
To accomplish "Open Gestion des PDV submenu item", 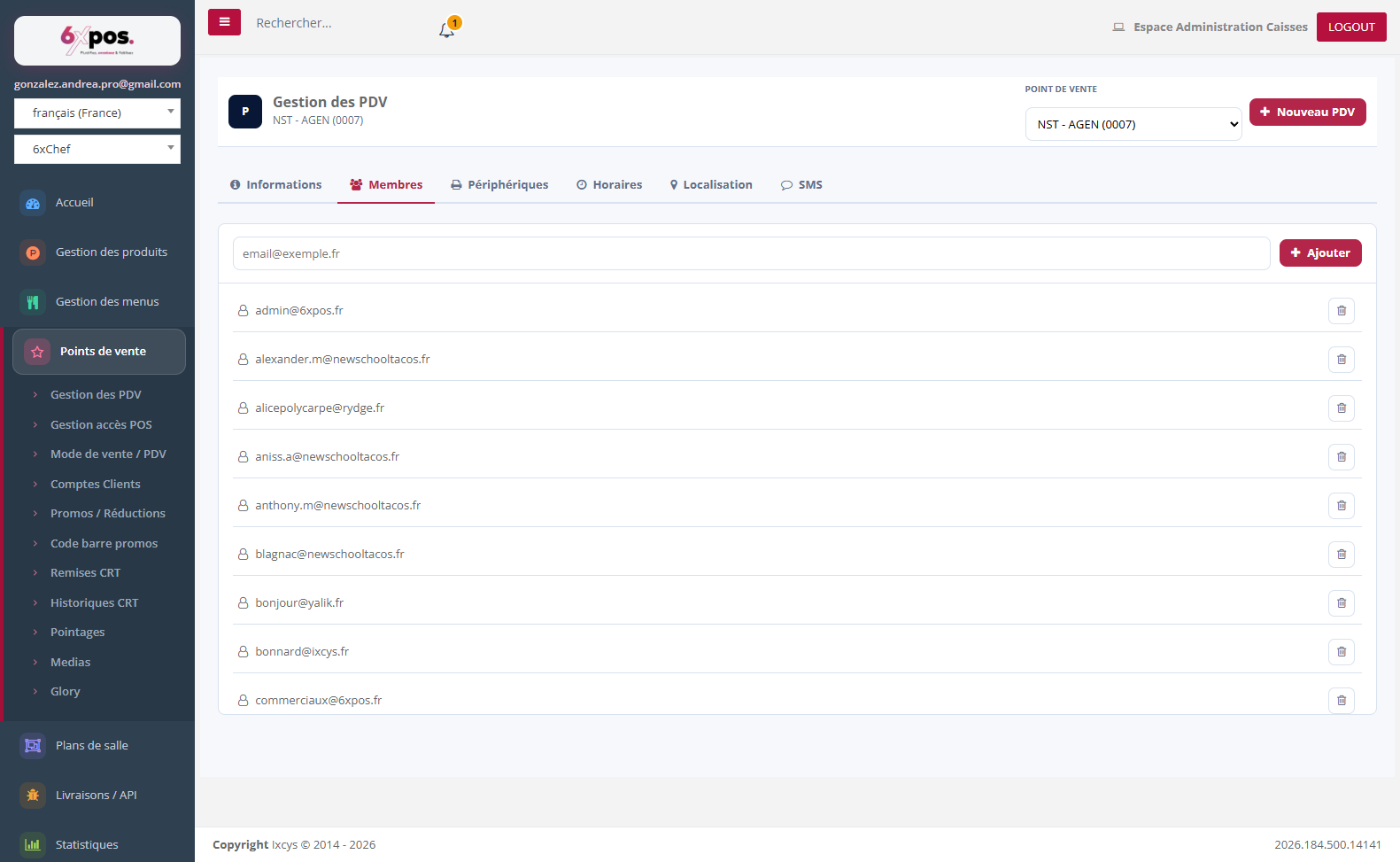I will point(96,395).
